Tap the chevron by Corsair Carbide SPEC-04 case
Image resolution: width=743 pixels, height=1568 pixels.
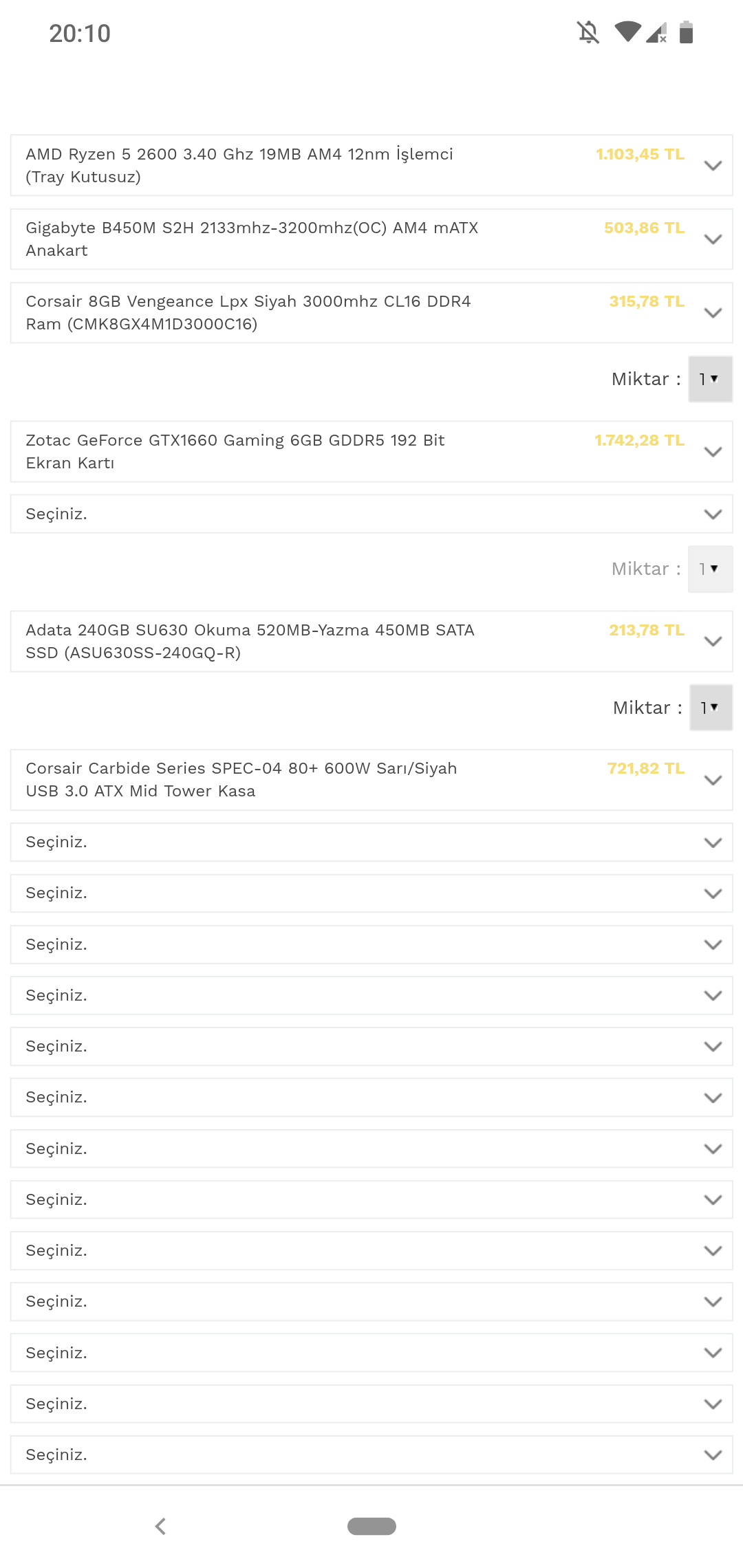pyautogui.click(x=713, y=780)
